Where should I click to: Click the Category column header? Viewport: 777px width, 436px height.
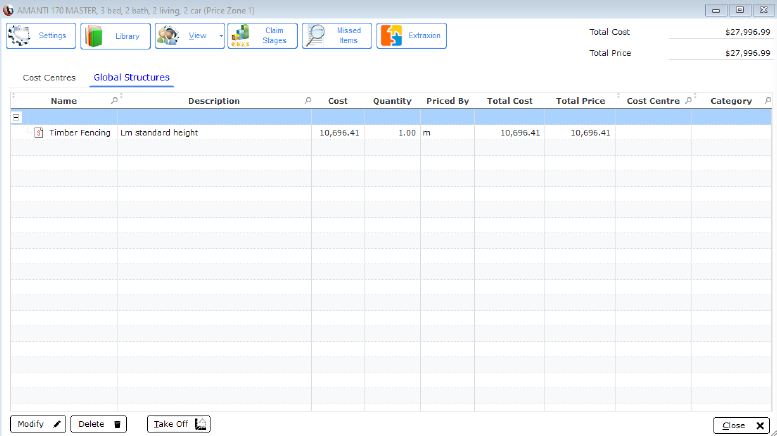[x=731, y=101]
